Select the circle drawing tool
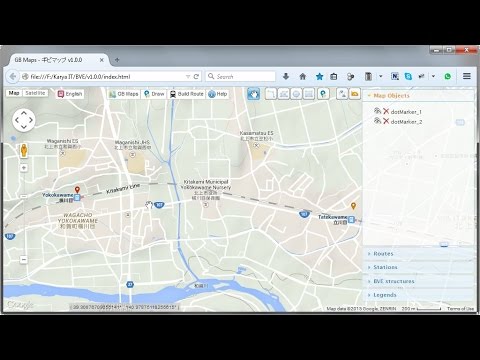This screenshot has height=360, width=480. 296,94
